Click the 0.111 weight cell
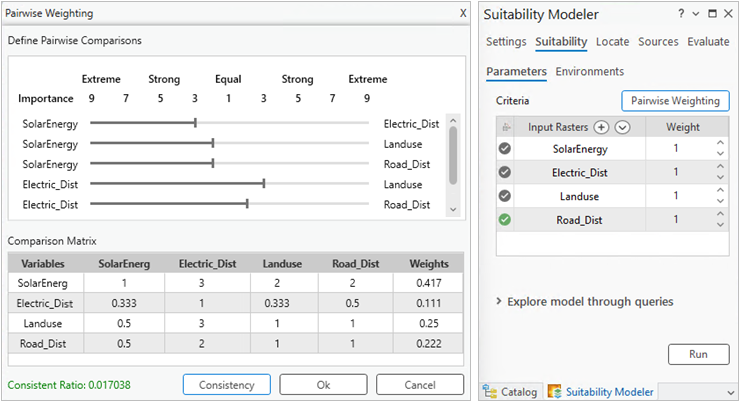The image size is (740, 402). (x=429, y=303)
